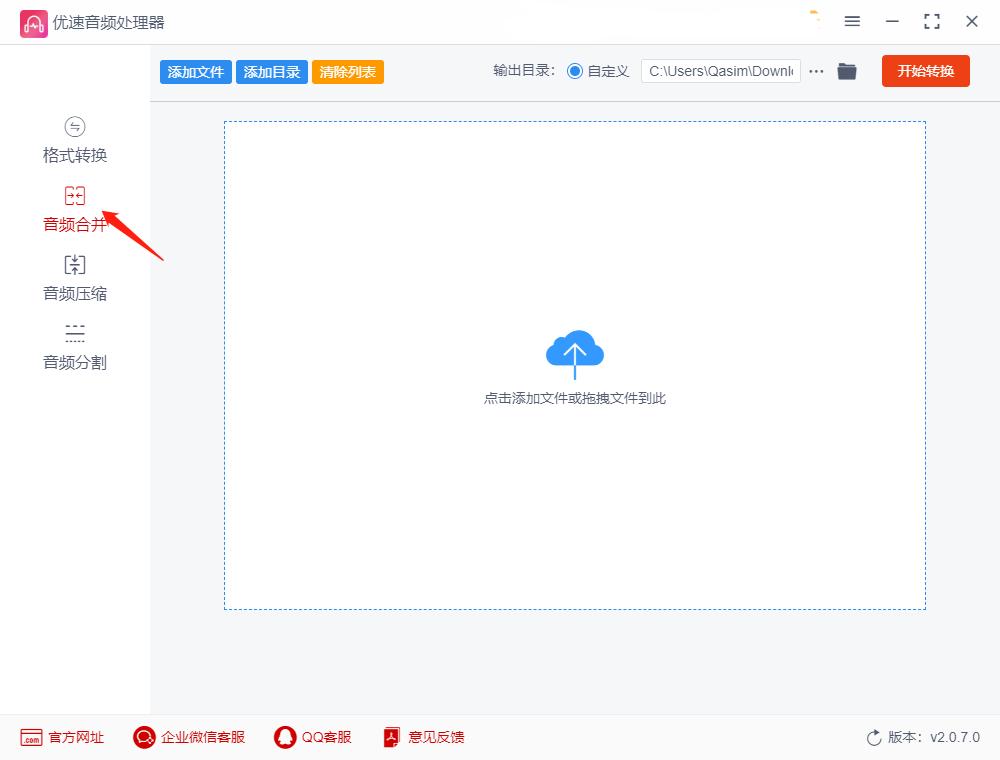Click the 添加目录 button
This screenshot has width=1000, height=760.
272,72
